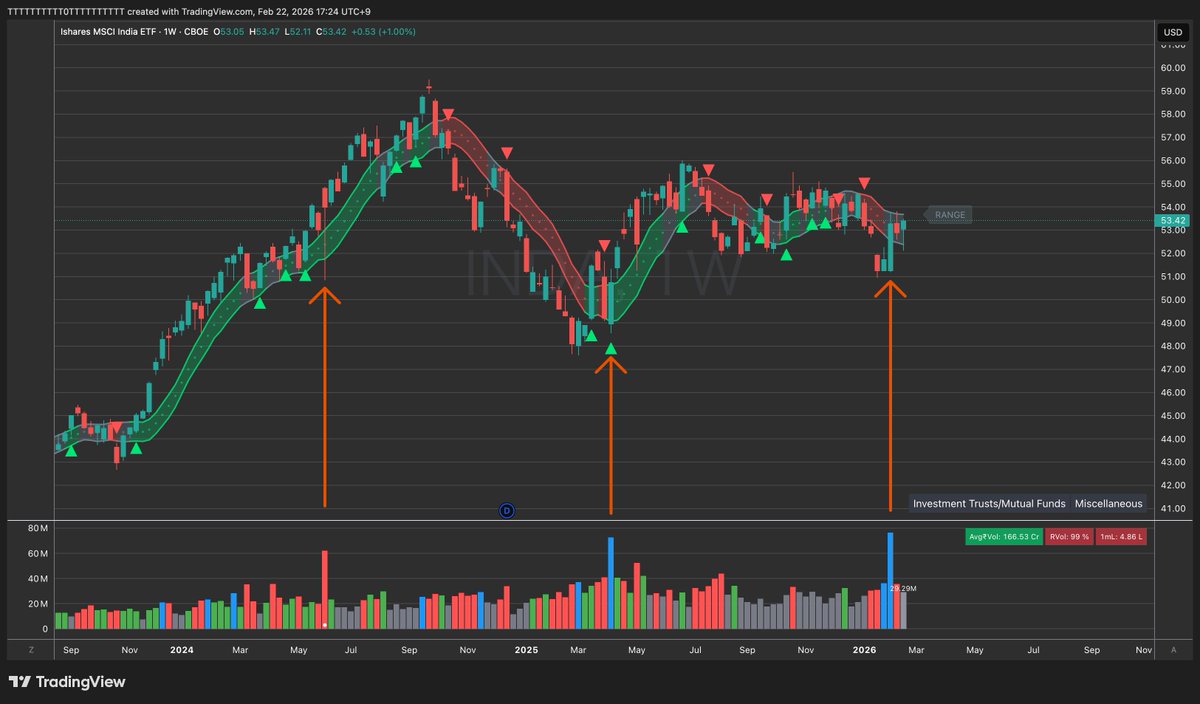Image resolution: width=1200 pixels, height=704 pixels.
Task: Click the 2026 label on time axis
Action: tap(864, 650)
